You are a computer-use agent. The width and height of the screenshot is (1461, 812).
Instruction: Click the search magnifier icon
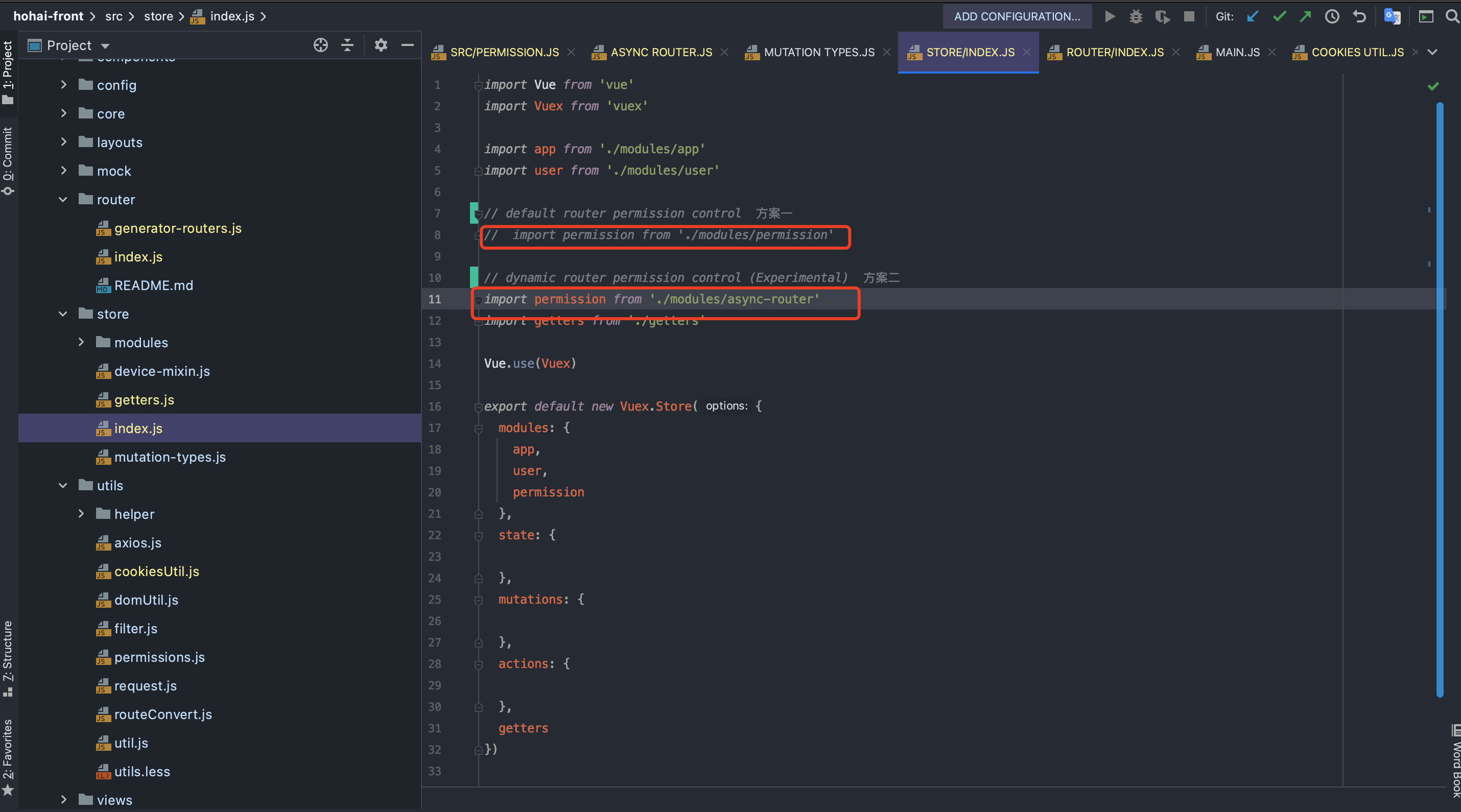[x=1452, y=16]
